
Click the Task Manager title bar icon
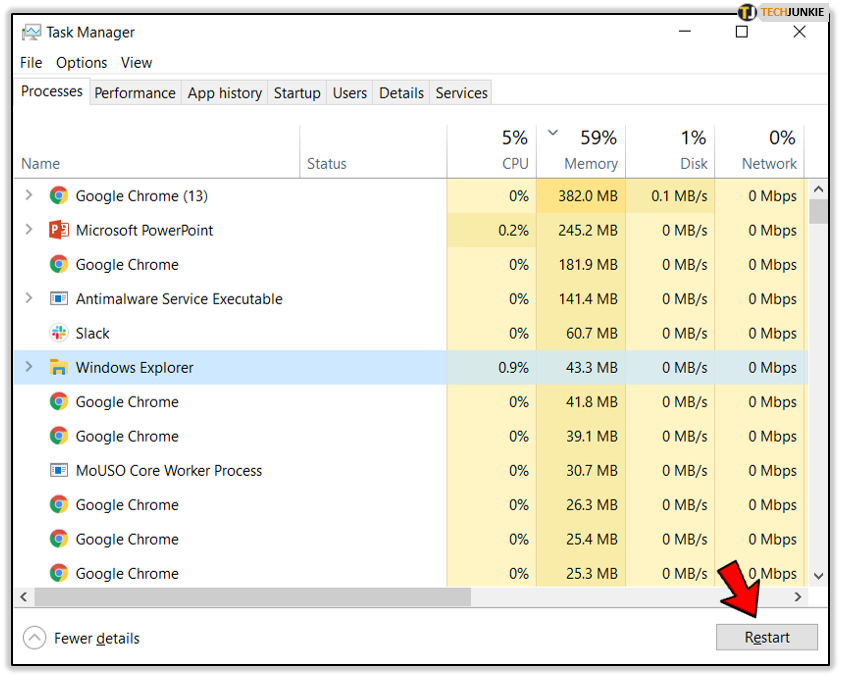(x=31, y=32)
